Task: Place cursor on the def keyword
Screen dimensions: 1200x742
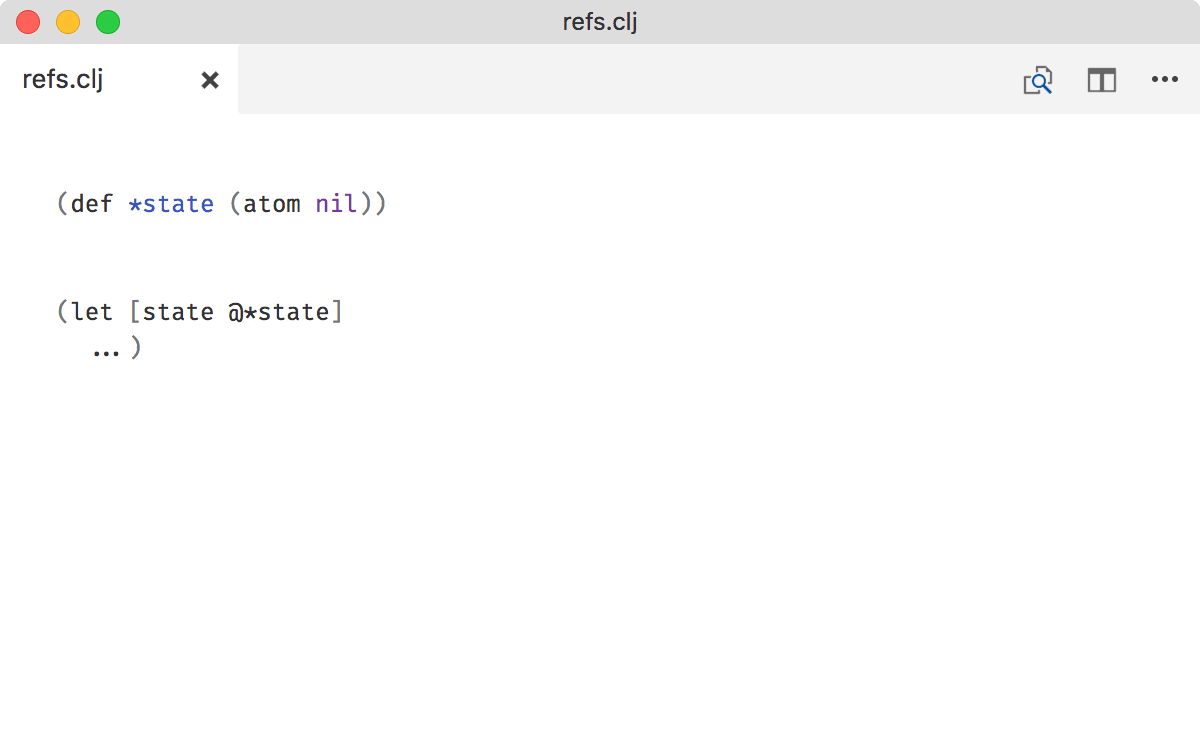Action: tap(92, 204)
